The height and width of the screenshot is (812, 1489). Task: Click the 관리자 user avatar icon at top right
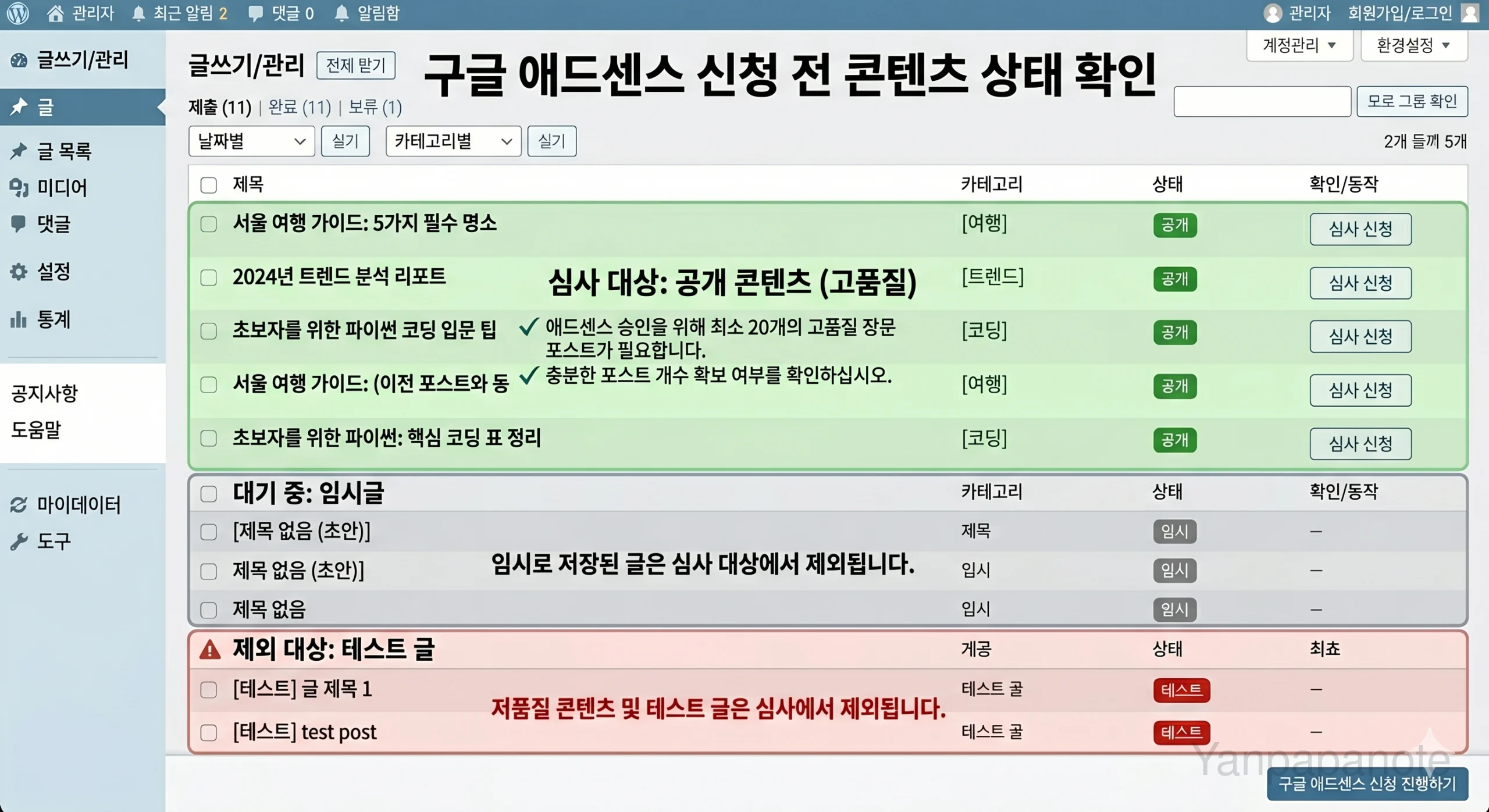pos(1273,13)
